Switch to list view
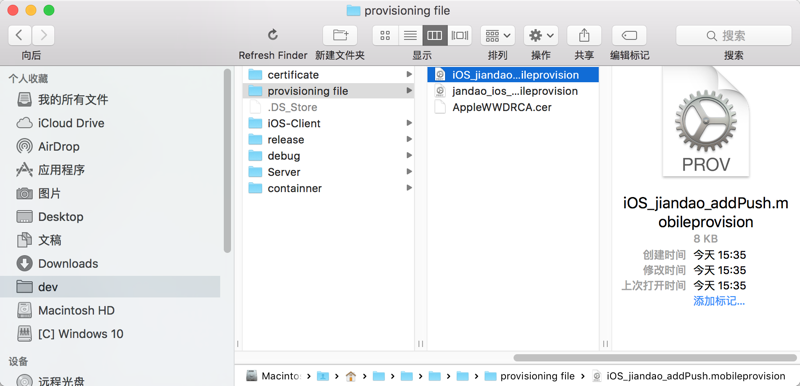800x386 pixels. click(410, 35)
